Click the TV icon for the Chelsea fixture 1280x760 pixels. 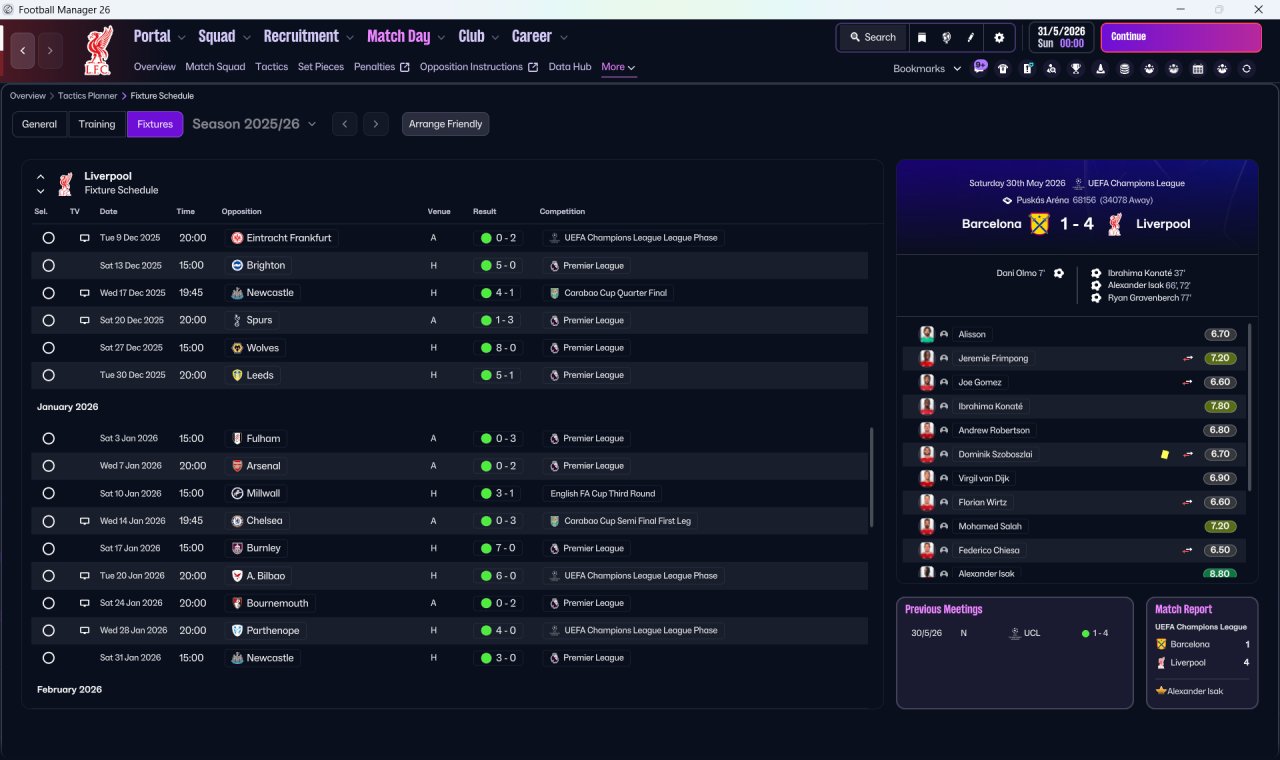[85, 521]
